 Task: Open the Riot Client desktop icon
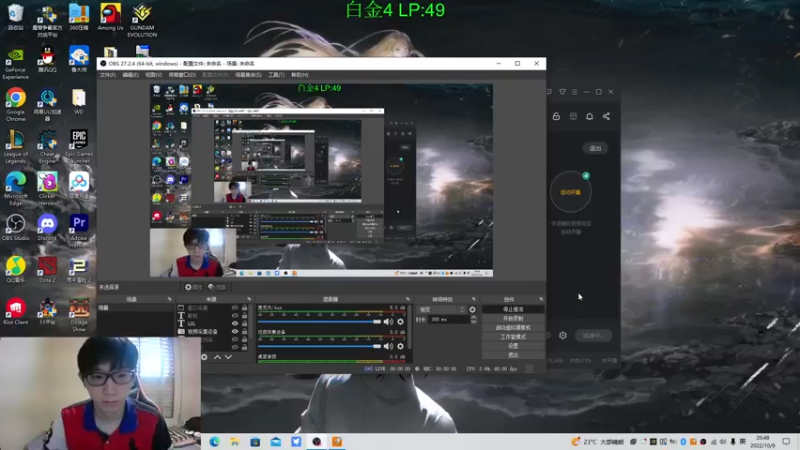click(x=15, y=311)
